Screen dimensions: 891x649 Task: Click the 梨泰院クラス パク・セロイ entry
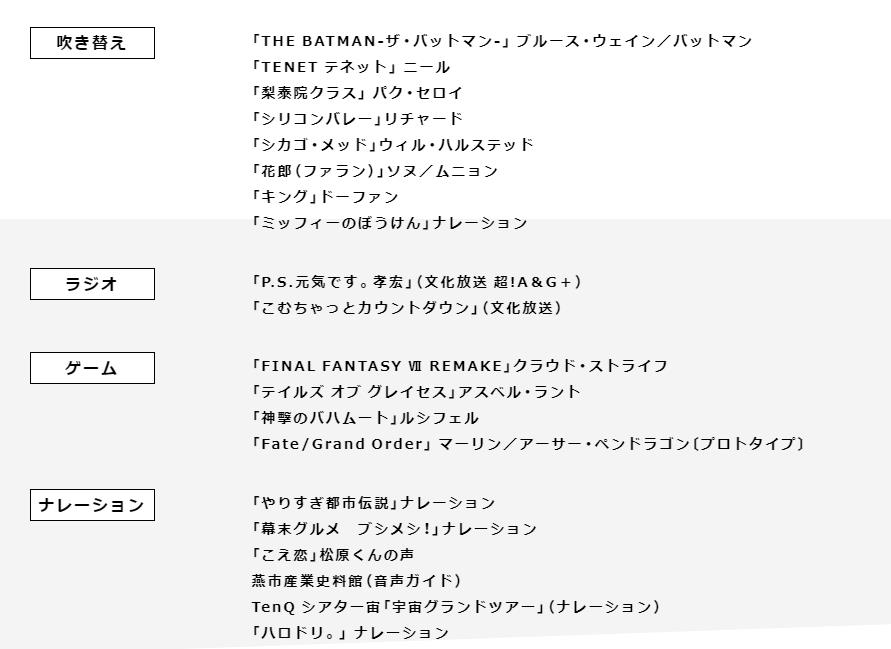pos(357,93)
